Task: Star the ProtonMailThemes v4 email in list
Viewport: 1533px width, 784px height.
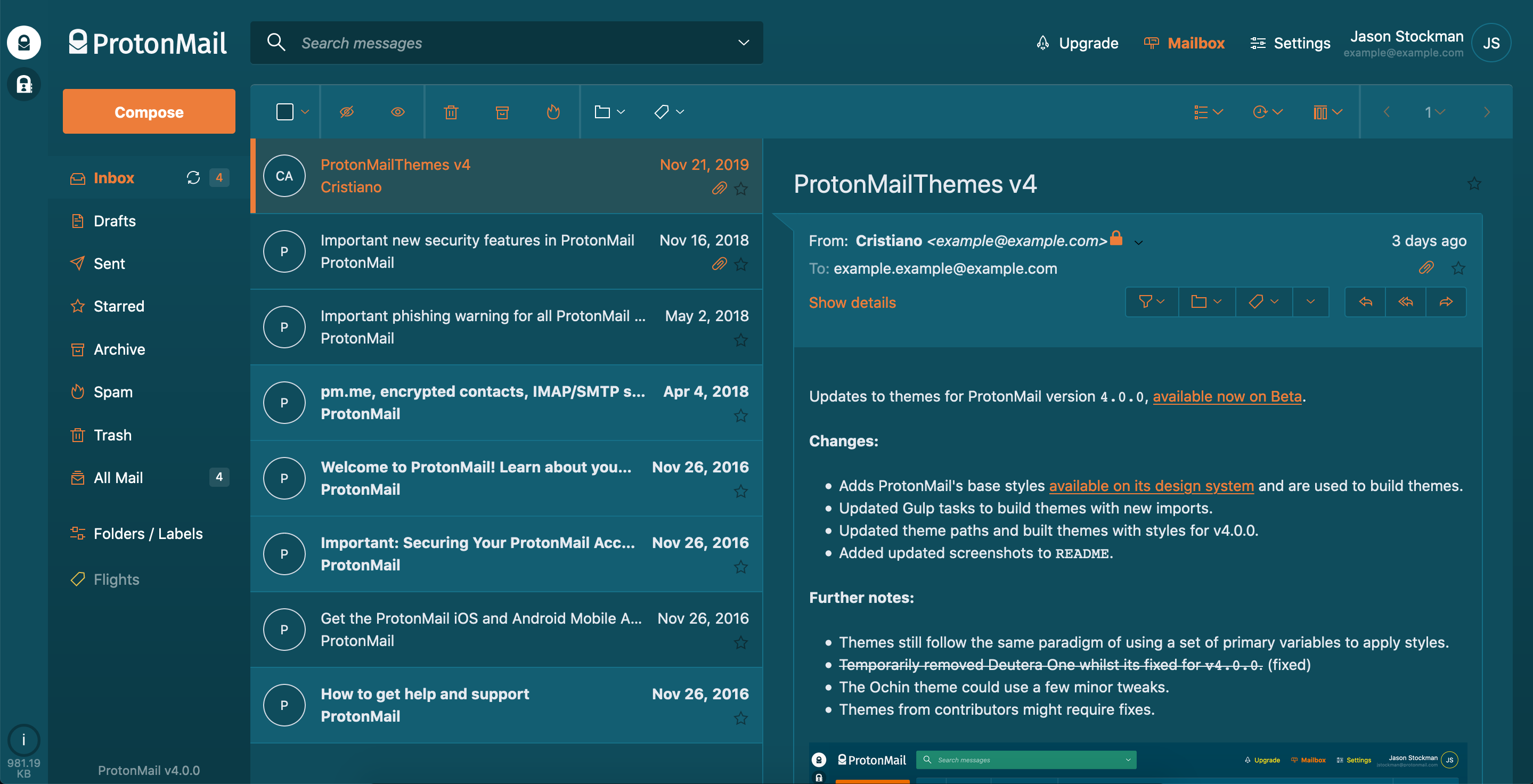Action: (741, 189)
